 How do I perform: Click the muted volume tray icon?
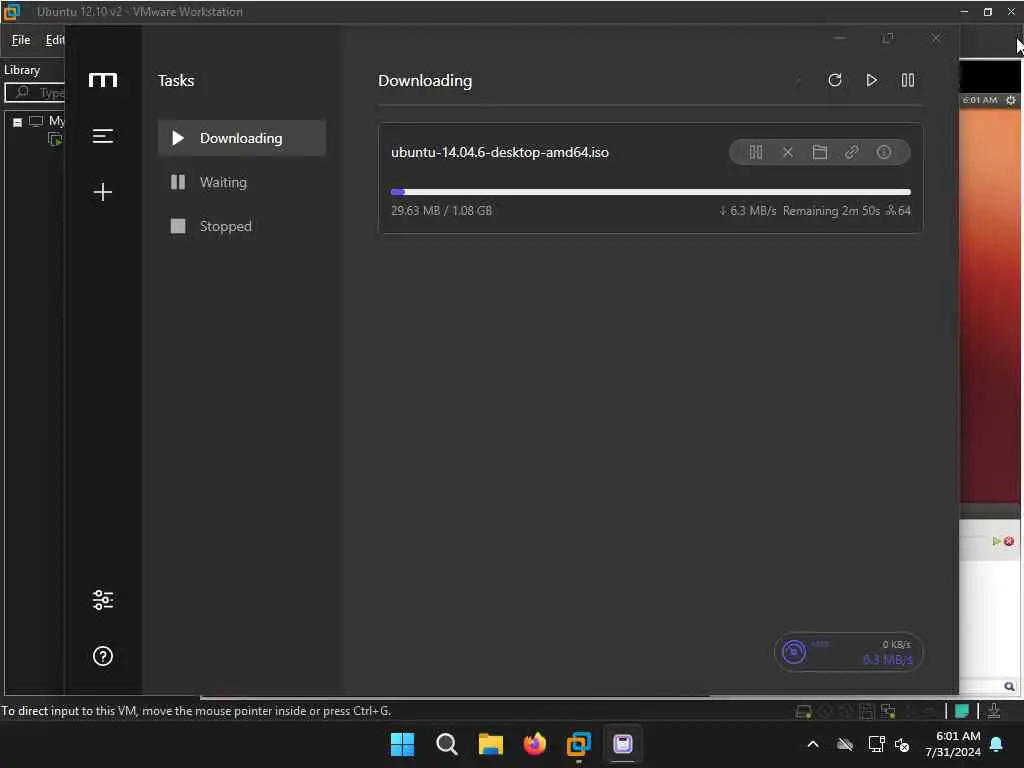(903, 744)
